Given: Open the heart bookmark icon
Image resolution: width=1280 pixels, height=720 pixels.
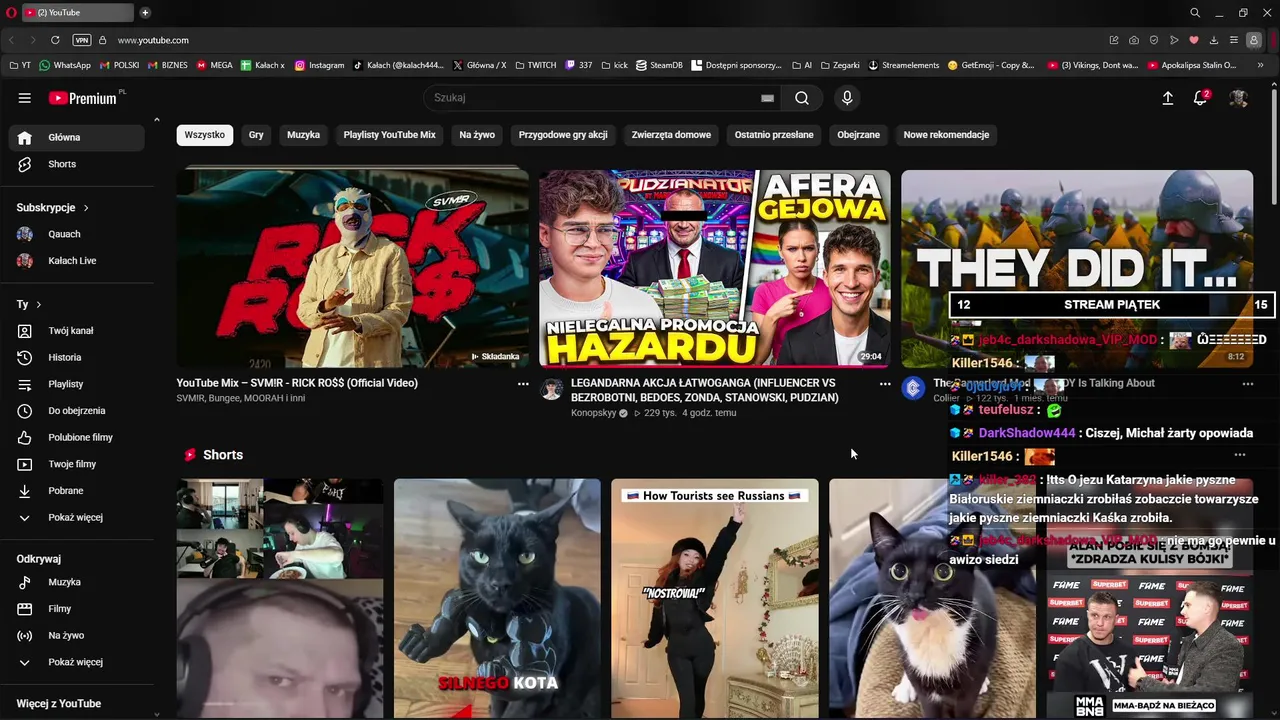Looking at the screenshot, I should (x=1194, y=40).
